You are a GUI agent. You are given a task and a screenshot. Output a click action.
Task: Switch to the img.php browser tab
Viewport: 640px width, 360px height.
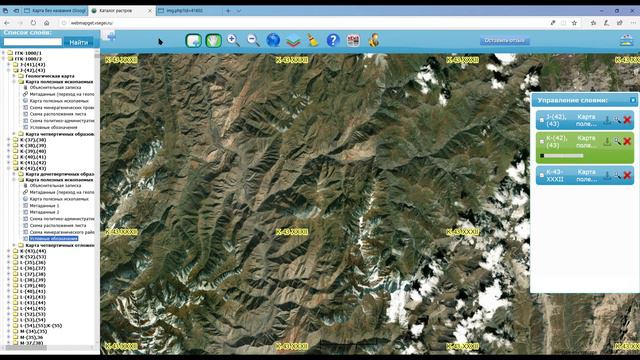click(189, 11)
